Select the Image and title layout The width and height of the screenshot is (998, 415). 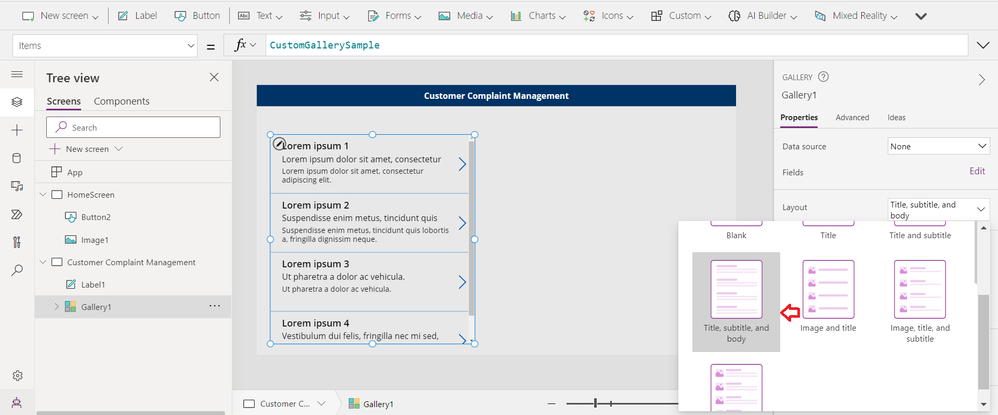tap(828, 296)
